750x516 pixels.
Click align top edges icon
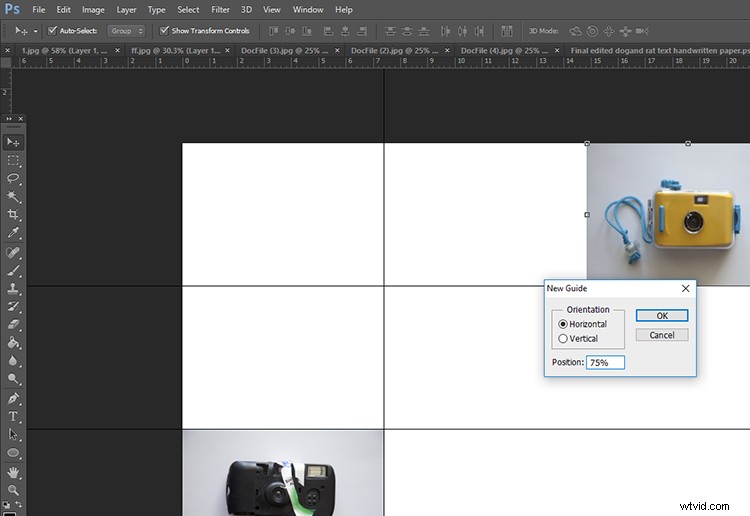pyautogui.click(x=273, y=31)
